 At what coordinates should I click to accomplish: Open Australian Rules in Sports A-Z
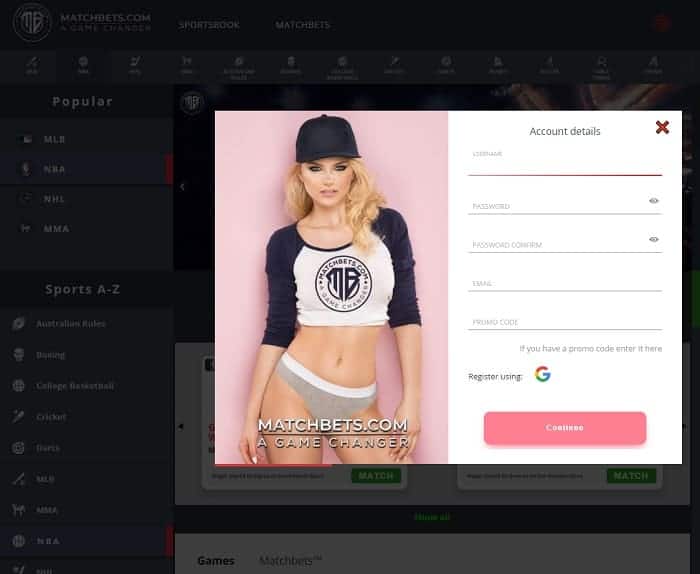point(87,324)
